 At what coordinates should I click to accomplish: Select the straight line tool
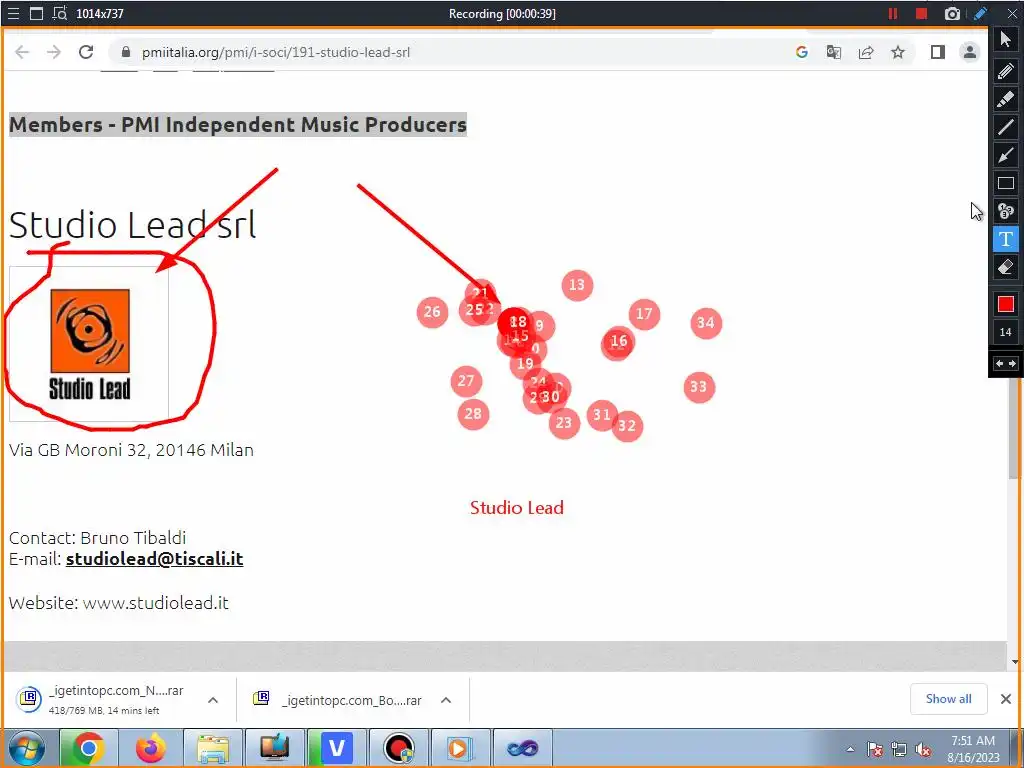[x=1006, y=127]
